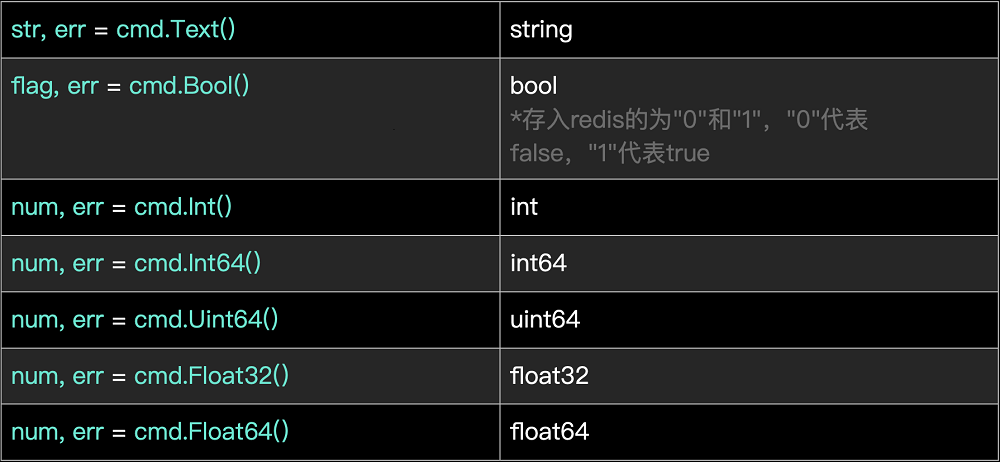Screen dimensions: 1000x462
Task: Click the false/true explanation line
Action: tap(610, 153)
